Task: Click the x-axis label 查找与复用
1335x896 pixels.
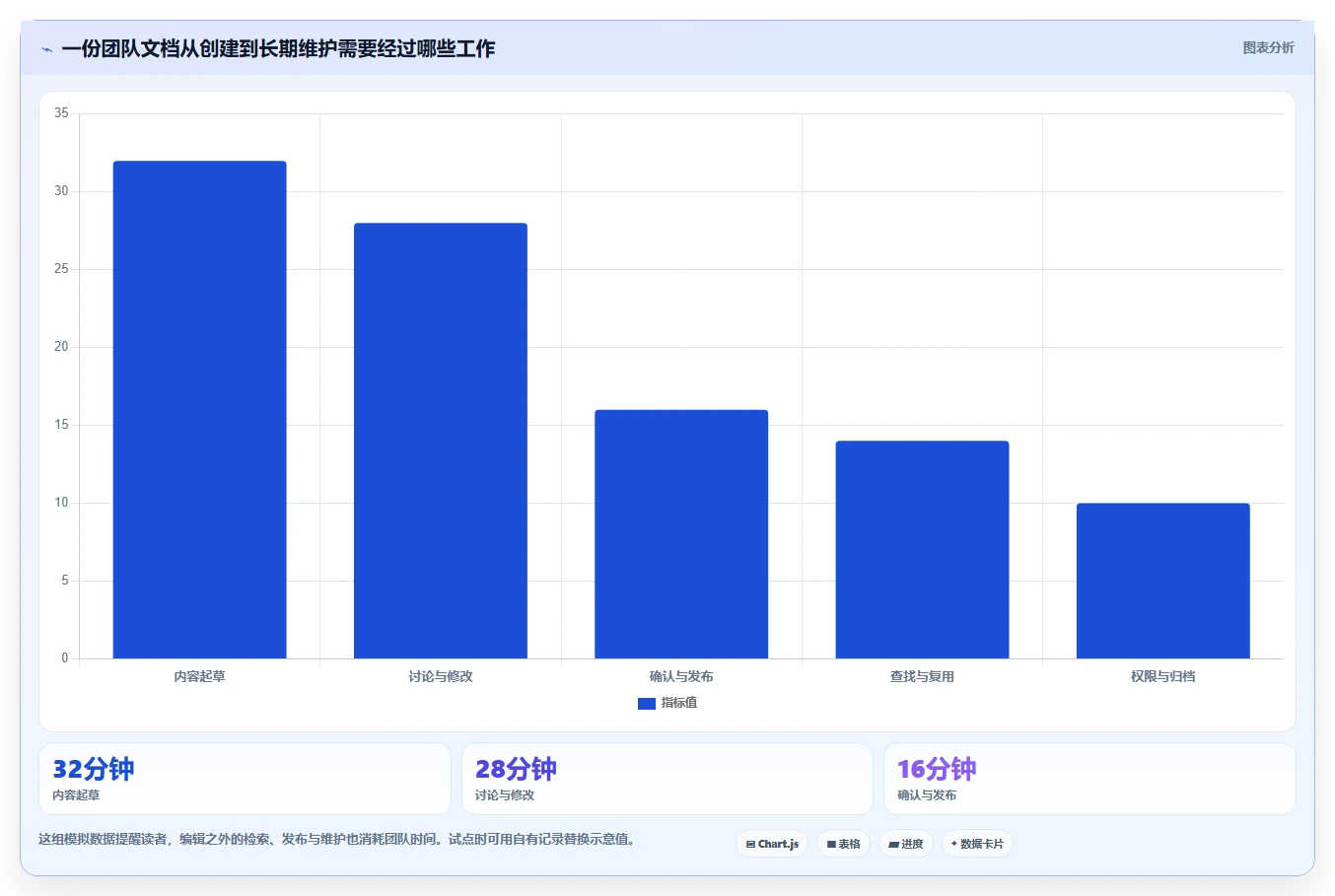Action: [922, 676]
